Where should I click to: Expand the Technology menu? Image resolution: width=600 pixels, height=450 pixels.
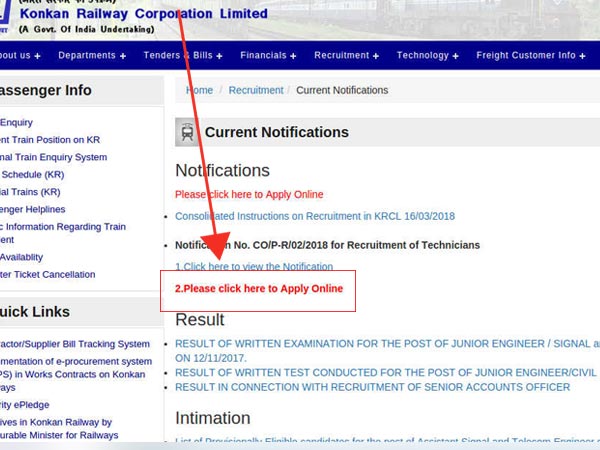(427, 55)
